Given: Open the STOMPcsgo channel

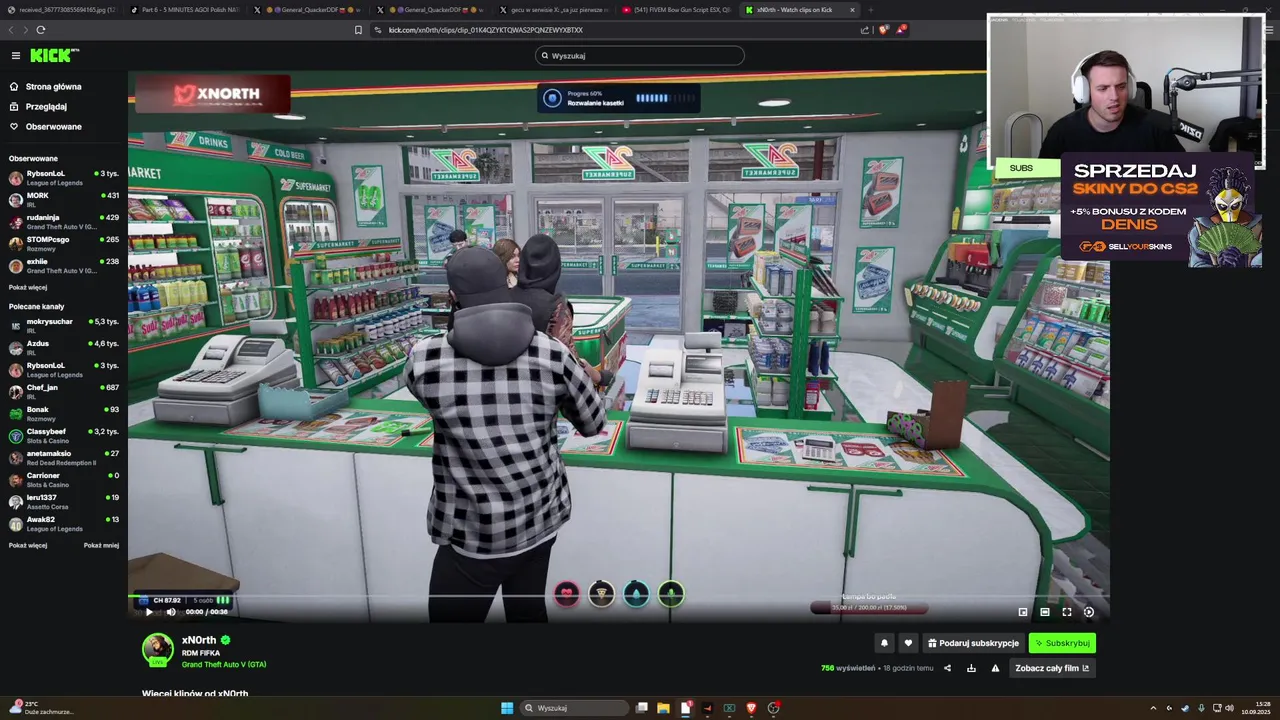Looking at the screenshot, I should click(x=64, y=244).
